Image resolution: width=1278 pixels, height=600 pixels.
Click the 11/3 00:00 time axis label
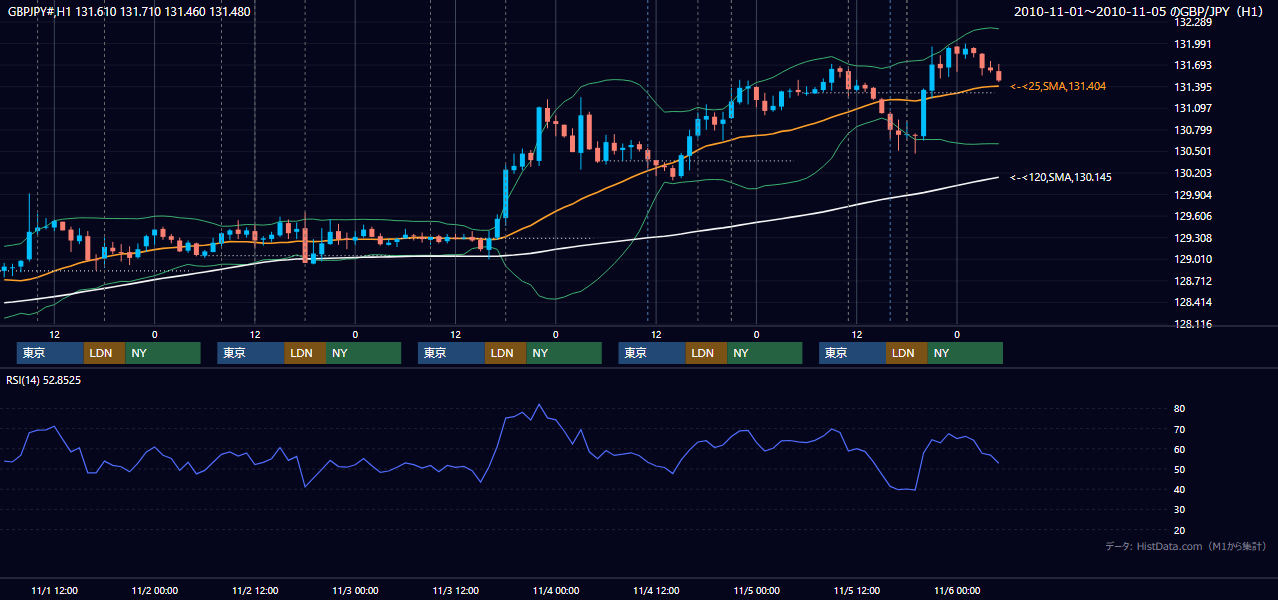(x=355, y=590)
